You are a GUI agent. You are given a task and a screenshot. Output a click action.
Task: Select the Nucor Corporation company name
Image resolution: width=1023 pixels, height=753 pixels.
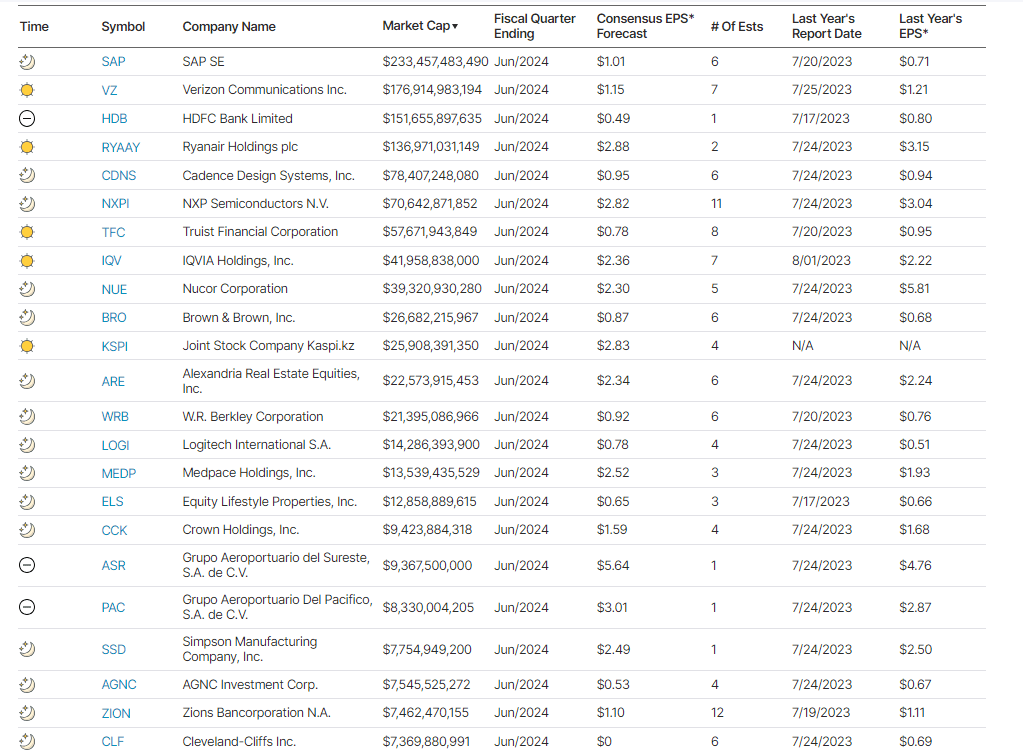[x=235, y=289]
